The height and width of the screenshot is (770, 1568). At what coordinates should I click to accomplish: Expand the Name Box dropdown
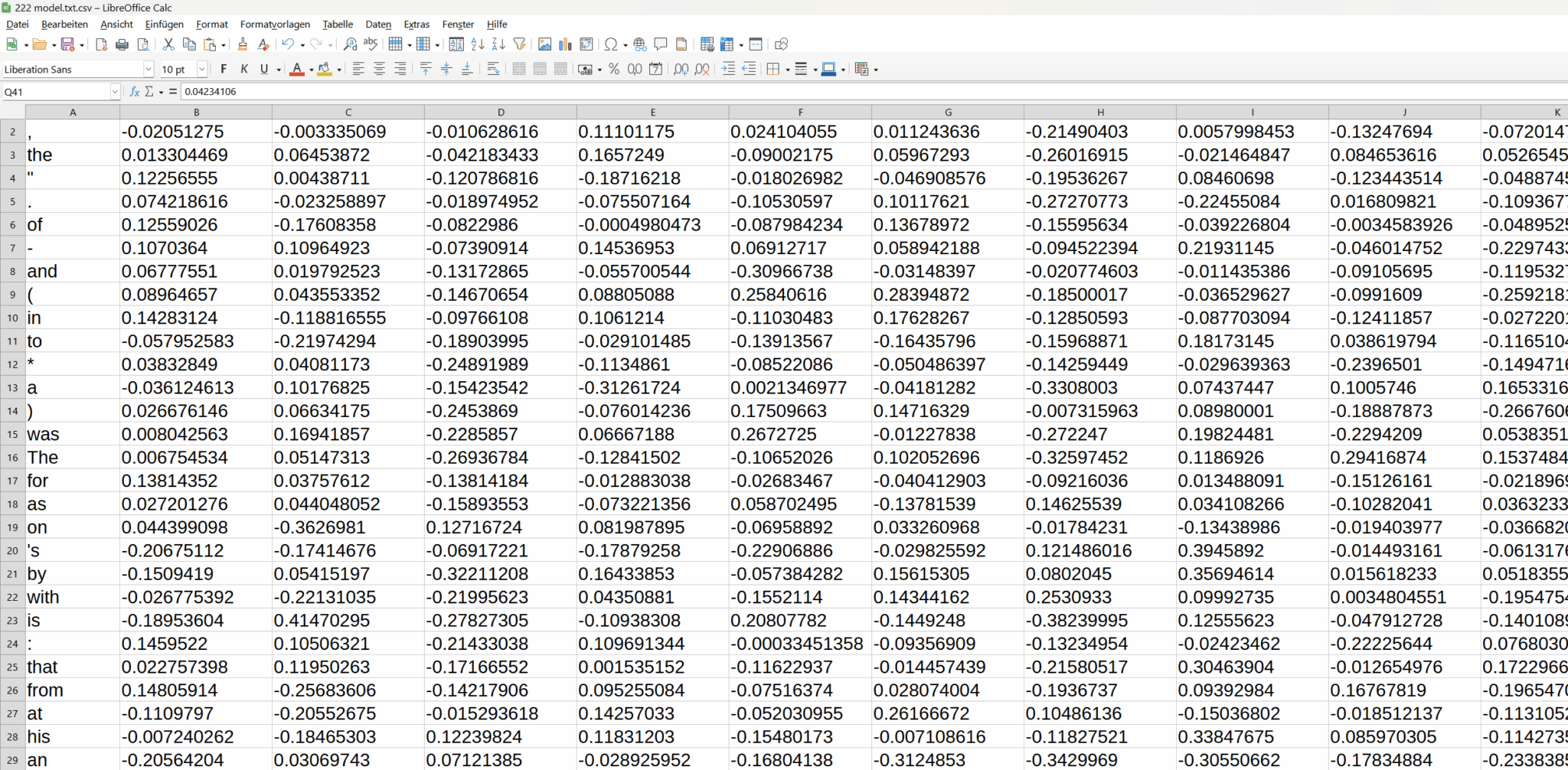(115, 92)
